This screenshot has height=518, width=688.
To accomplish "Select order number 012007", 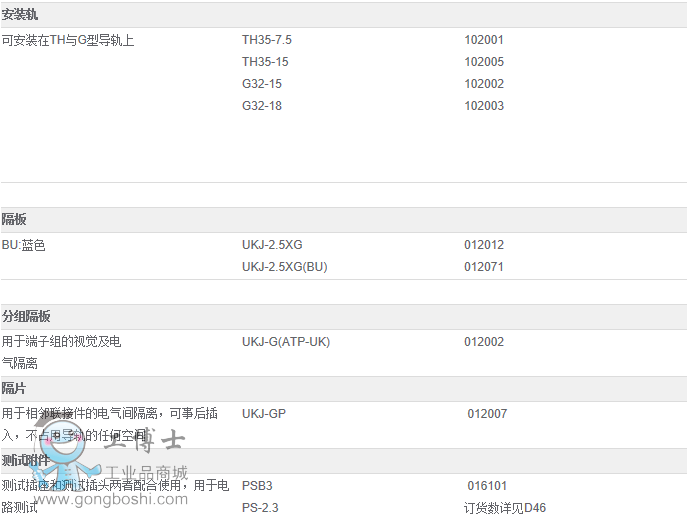I will tap(487, 414).
